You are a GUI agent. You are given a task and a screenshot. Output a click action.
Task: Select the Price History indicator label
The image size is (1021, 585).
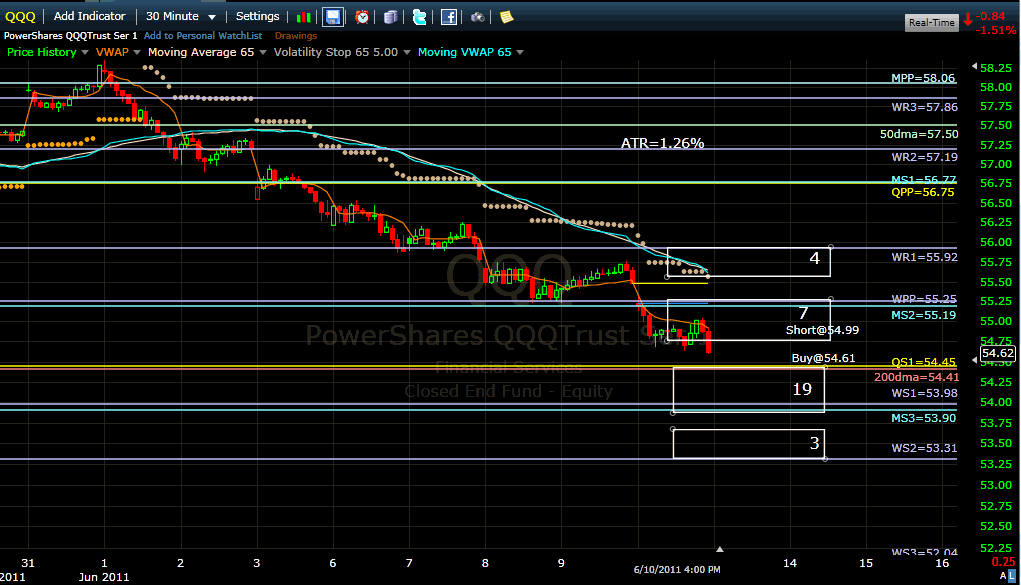pos(42,52)
